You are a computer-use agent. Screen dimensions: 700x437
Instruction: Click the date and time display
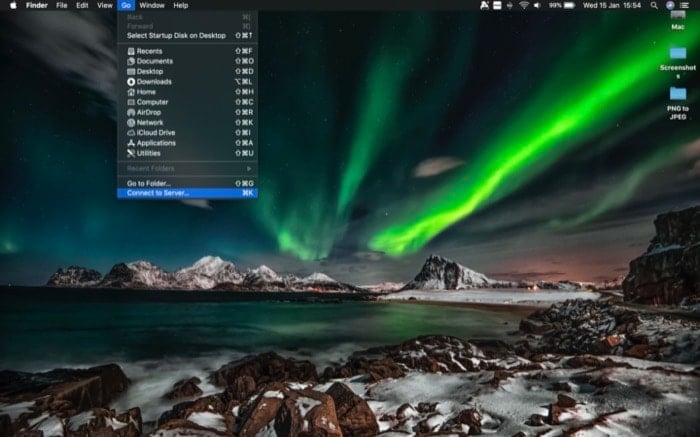(x=612, y=5)
